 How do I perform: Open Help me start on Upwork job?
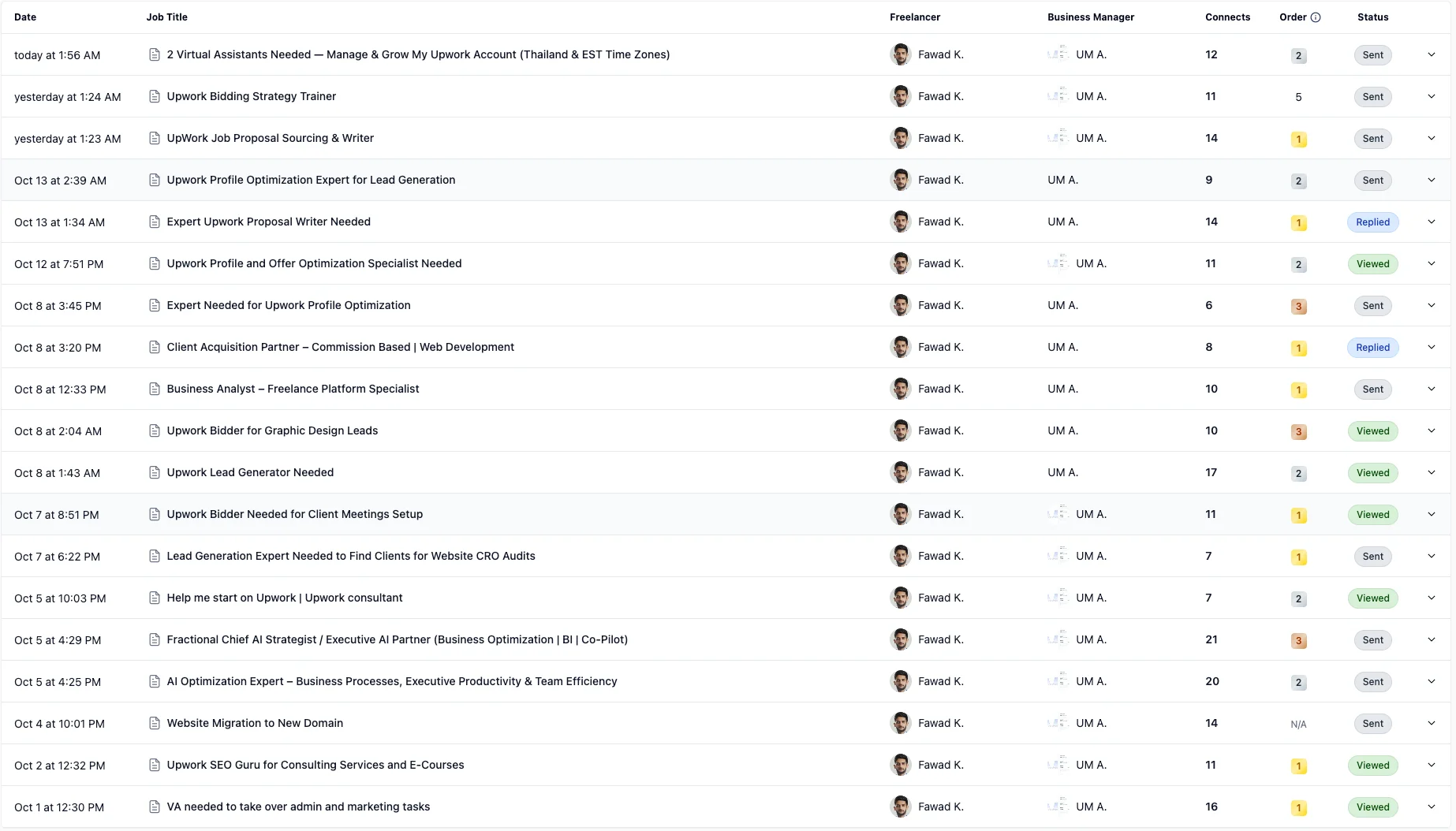(284, 598)
